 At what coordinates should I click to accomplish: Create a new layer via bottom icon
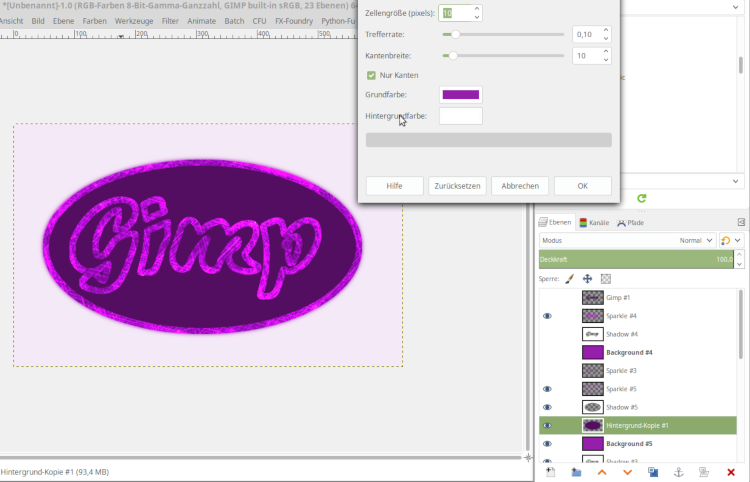[x=550, y=471]
